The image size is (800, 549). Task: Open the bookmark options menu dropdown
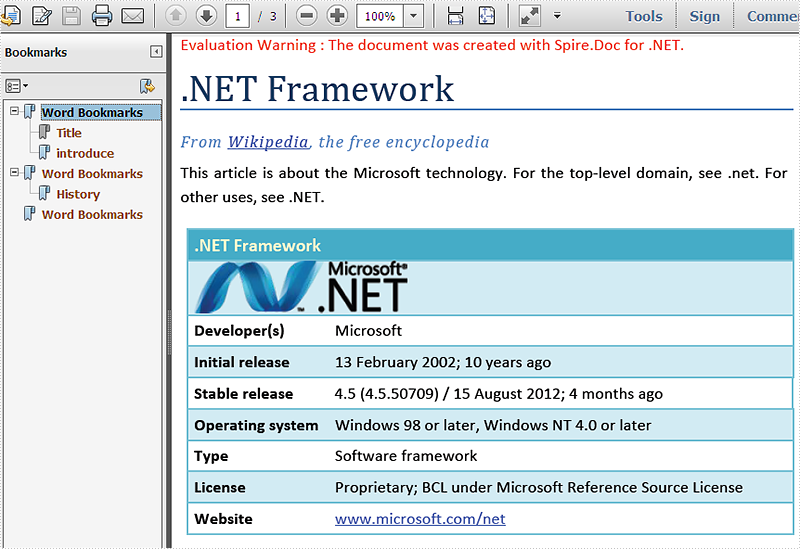coord(16,86)
